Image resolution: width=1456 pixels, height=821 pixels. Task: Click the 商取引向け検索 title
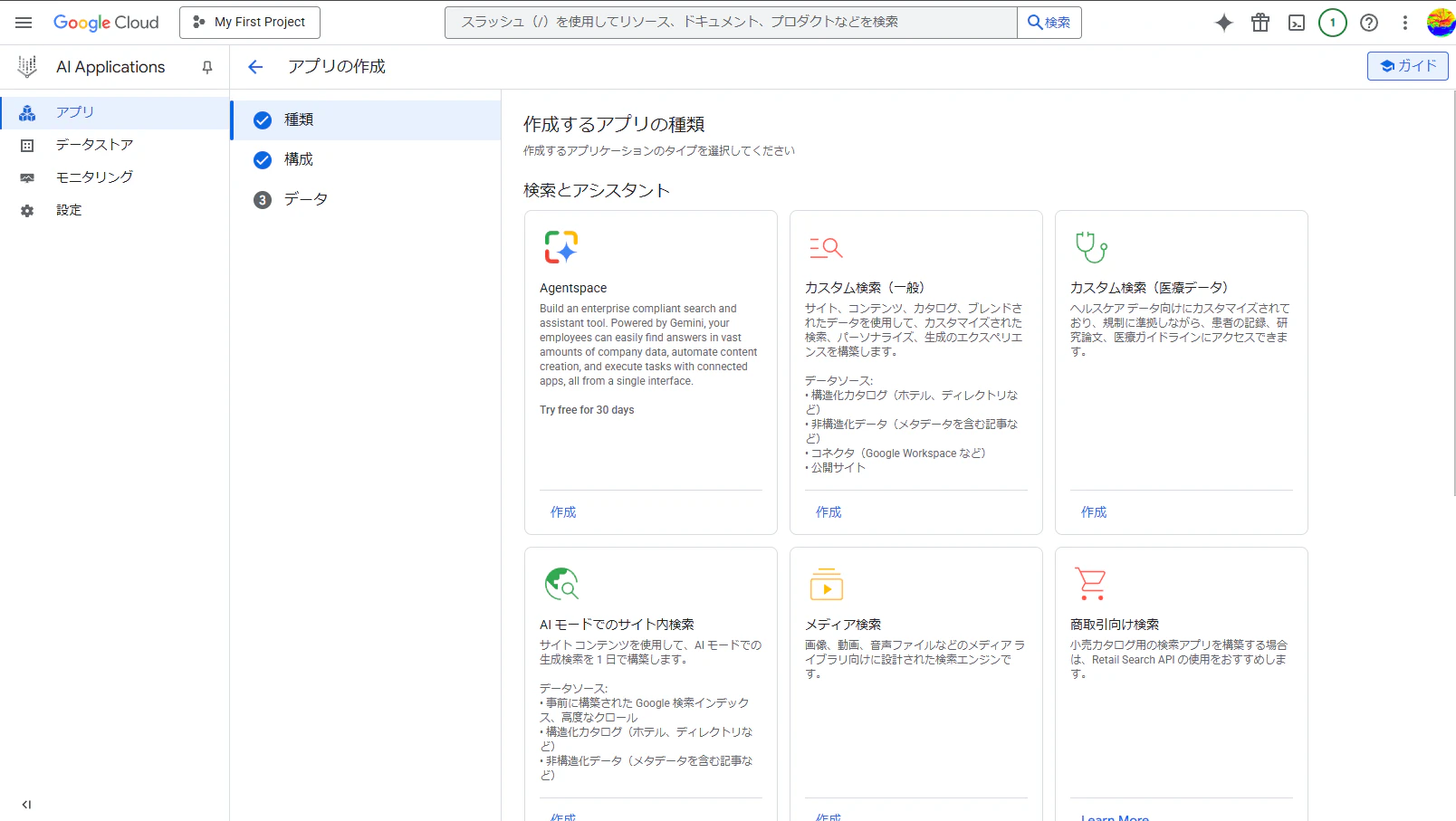pyautogui.click(x=1115, y=625)
